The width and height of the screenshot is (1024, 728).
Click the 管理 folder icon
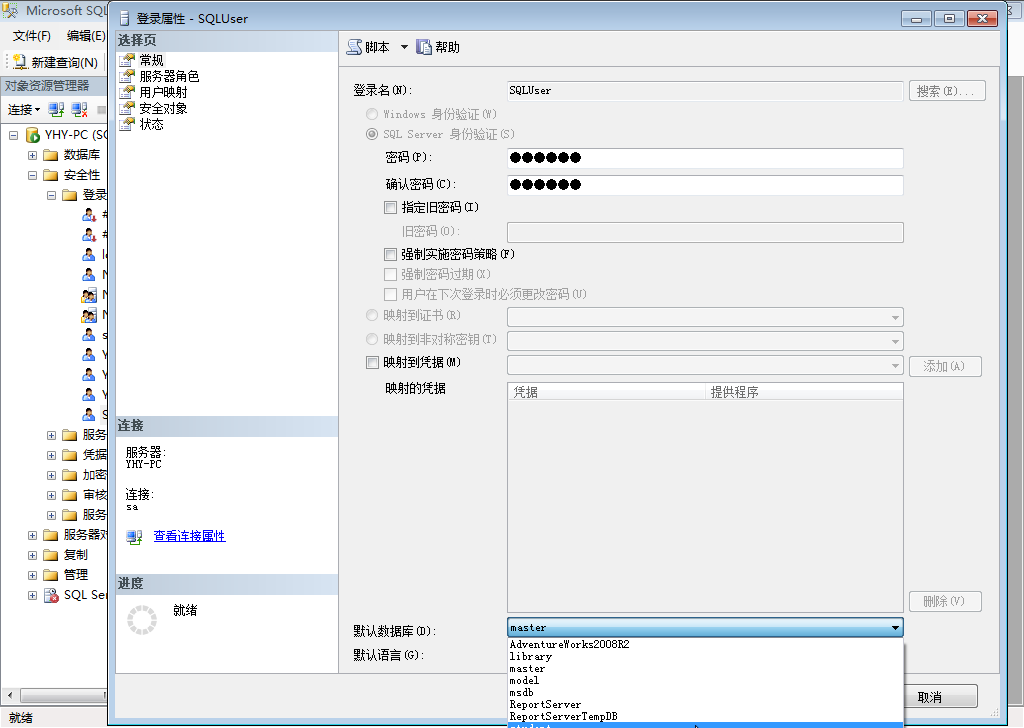coord(51,575)
